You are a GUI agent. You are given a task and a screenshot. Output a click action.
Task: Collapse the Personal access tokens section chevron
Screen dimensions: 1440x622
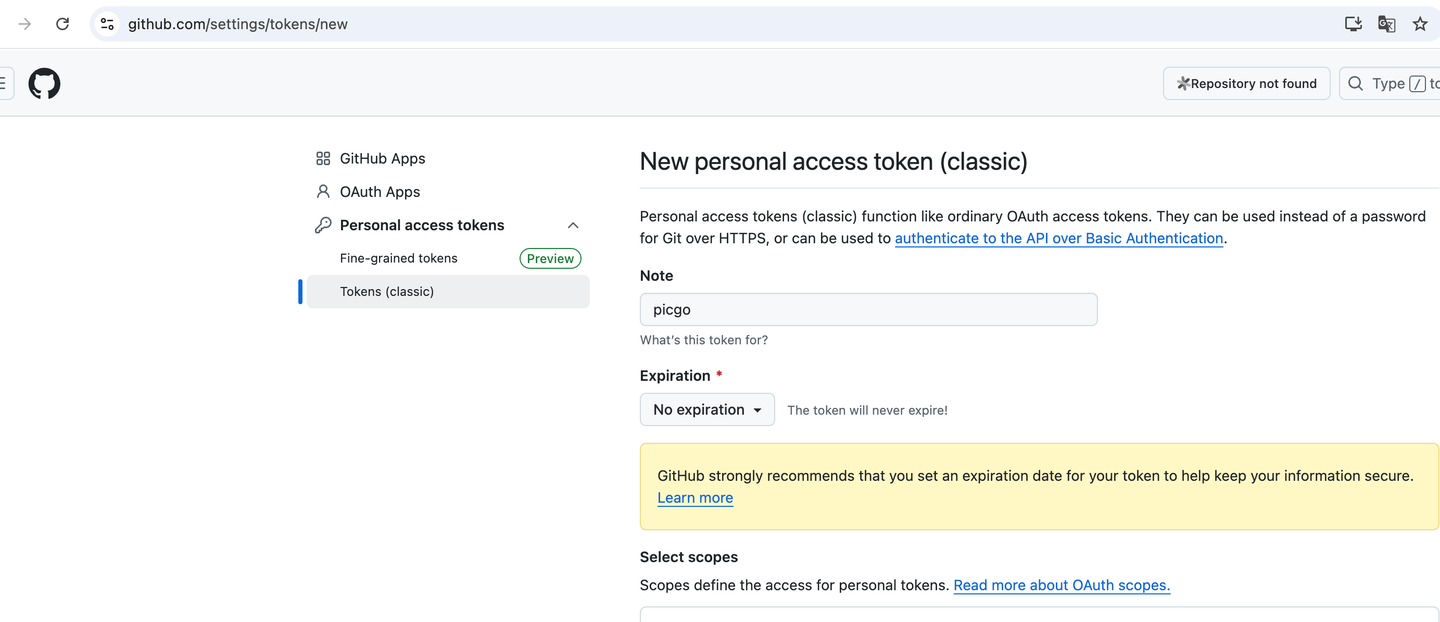pos(572,225)
